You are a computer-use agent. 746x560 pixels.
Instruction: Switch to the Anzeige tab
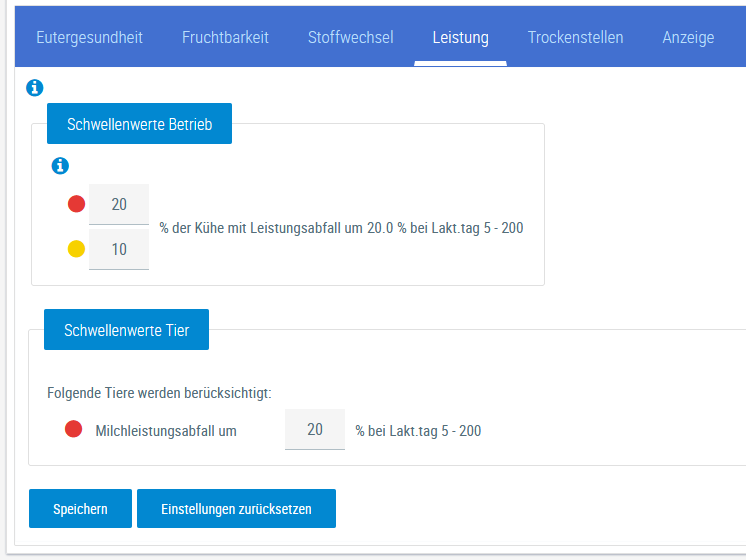[x=688, y=38]
